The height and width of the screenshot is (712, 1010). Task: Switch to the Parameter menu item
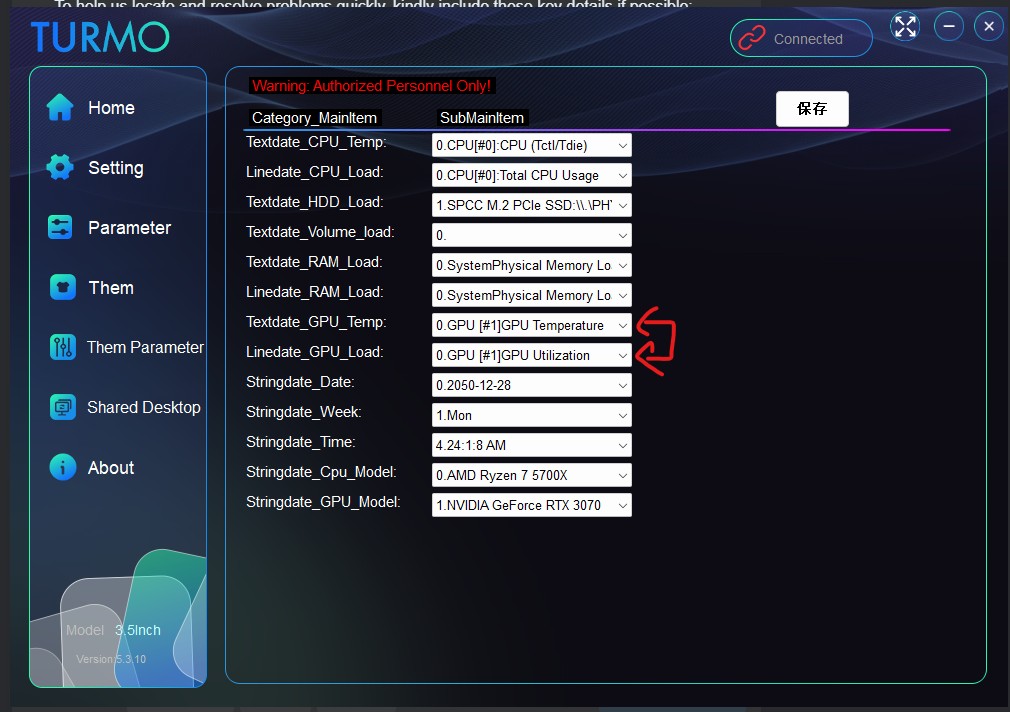[x=129, y=228]
